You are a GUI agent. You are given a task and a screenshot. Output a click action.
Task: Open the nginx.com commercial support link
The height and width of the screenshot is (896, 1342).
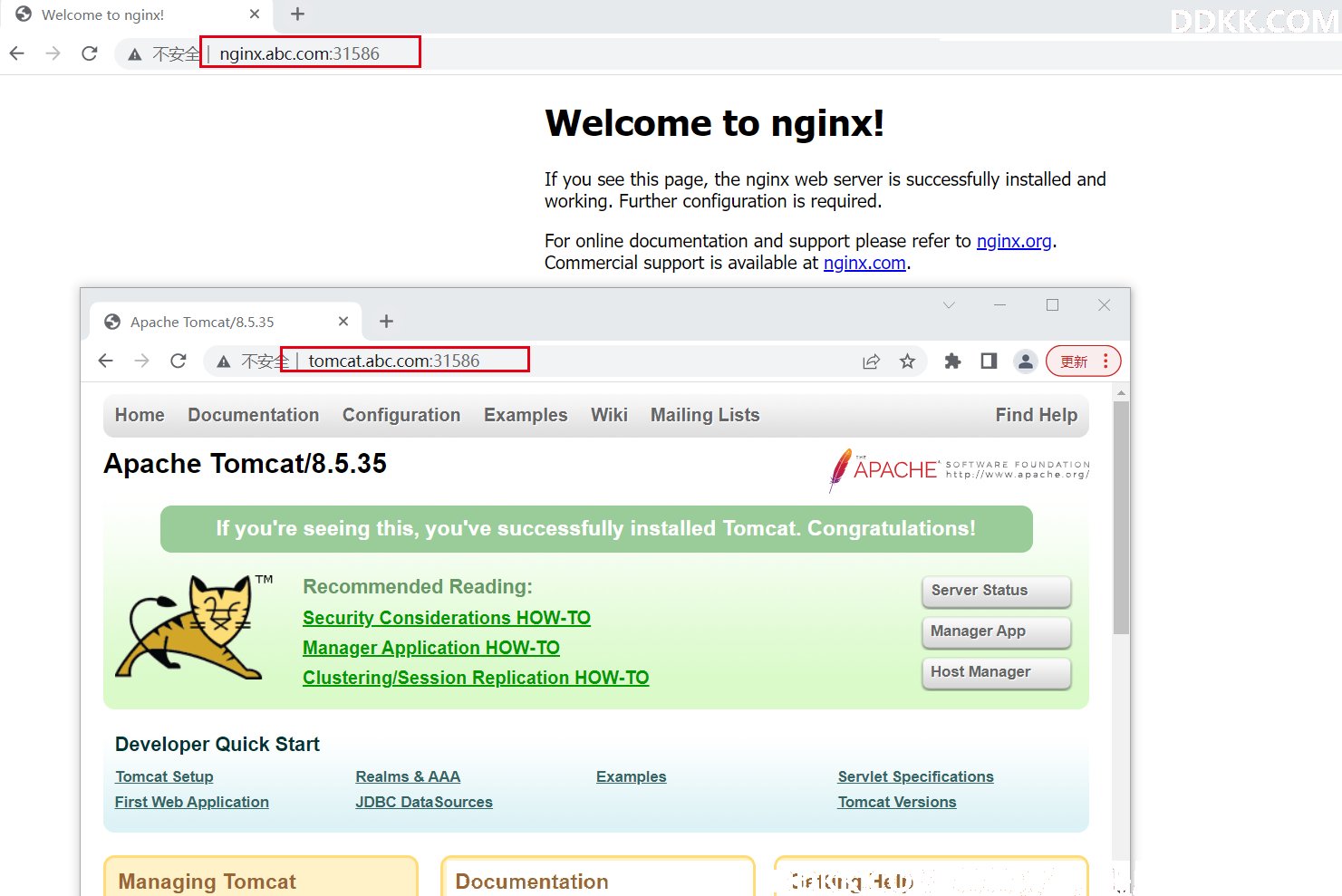pos(864,263)
